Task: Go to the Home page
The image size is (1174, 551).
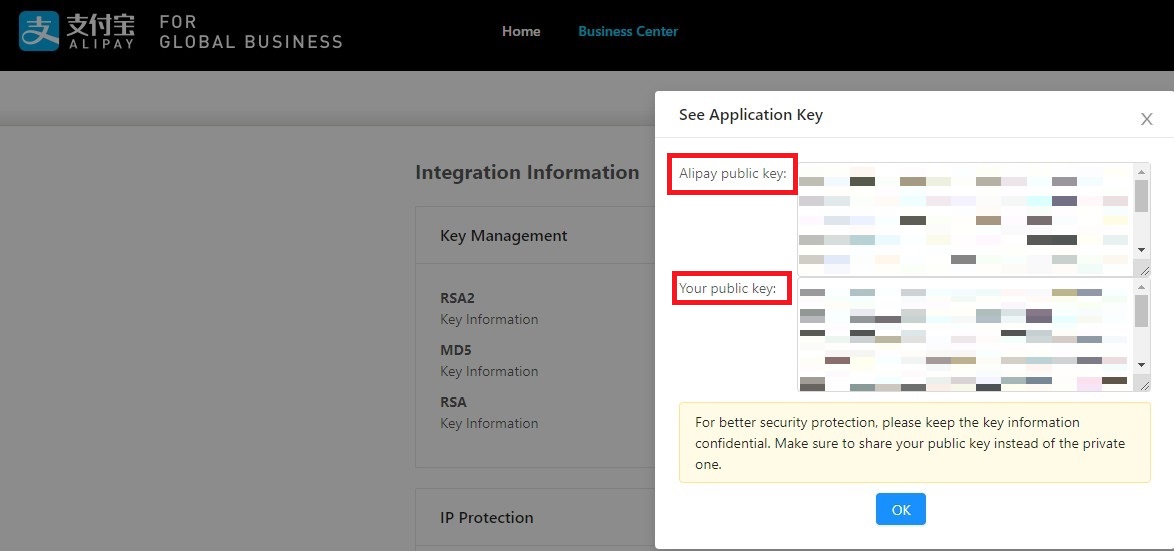Action: pos(521,31)
